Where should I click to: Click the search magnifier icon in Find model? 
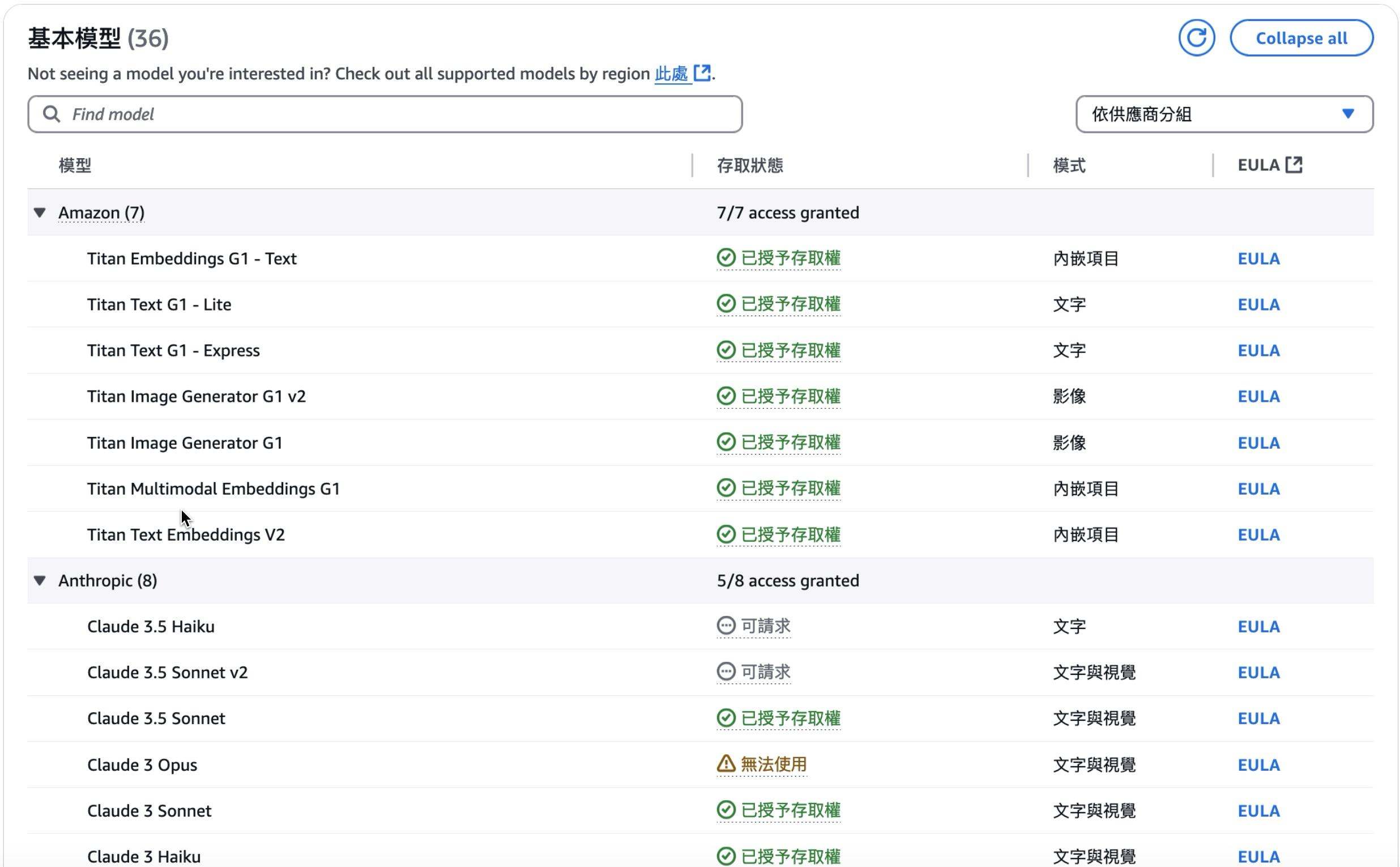click(52, 114)
